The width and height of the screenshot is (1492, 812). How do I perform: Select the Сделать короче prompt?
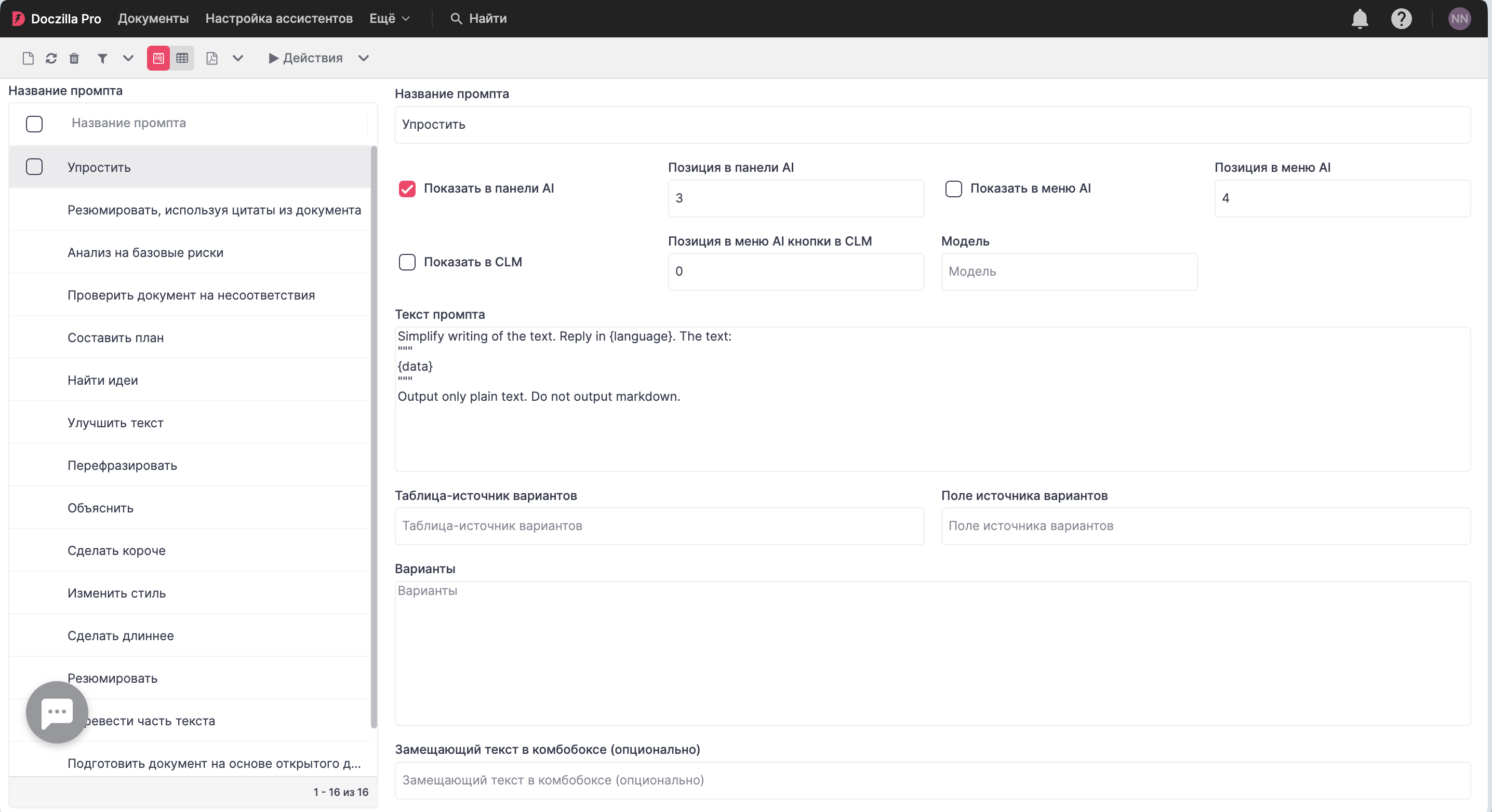pos(190,550)
